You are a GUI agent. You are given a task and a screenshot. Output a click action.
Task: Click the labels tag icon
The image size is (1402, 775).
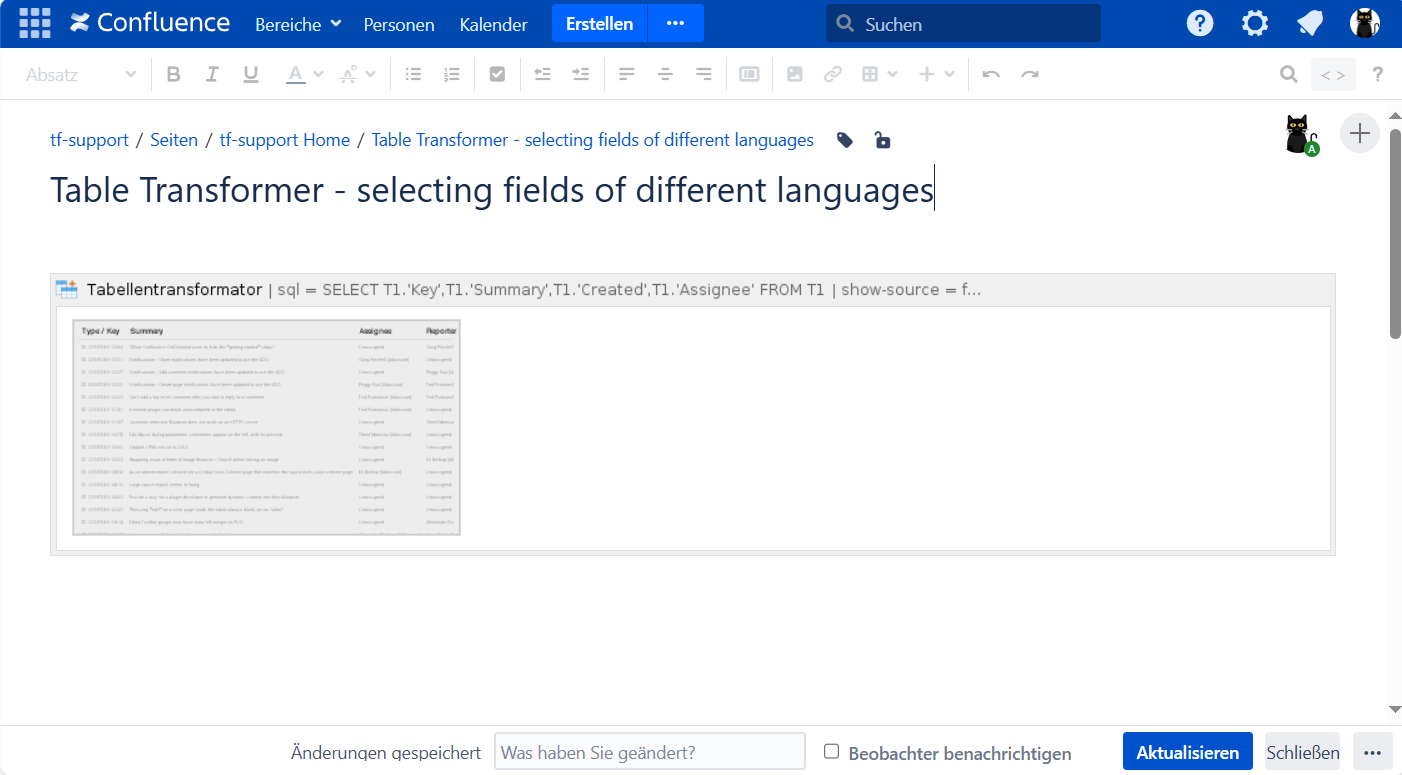(x=845, y=140)
